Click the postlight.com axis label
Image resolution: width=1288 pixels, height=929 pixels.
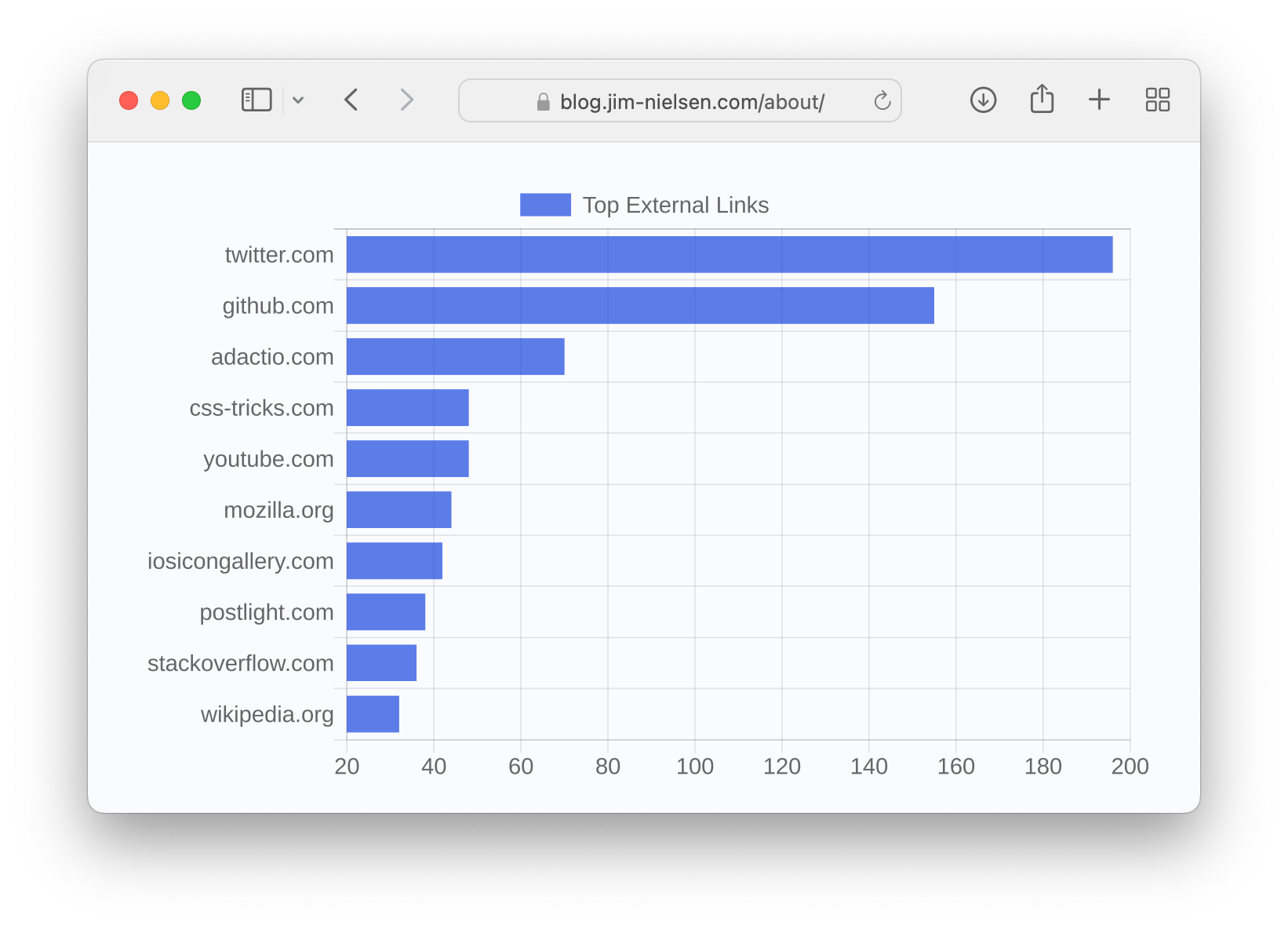(x=266, y=612)
